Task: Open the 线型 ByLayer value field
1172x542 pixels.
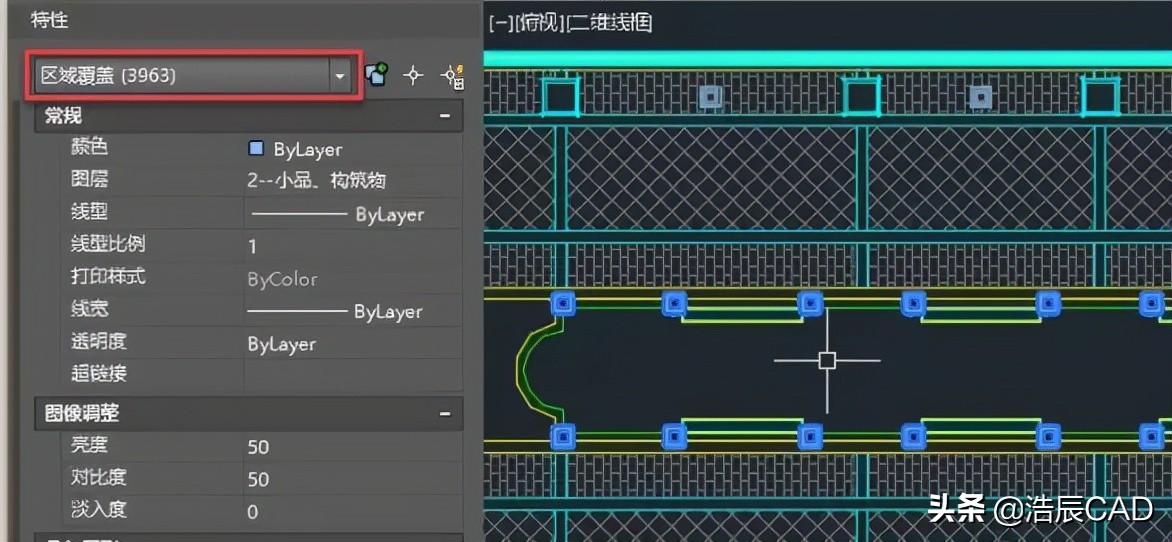Action: coord(352,215)
